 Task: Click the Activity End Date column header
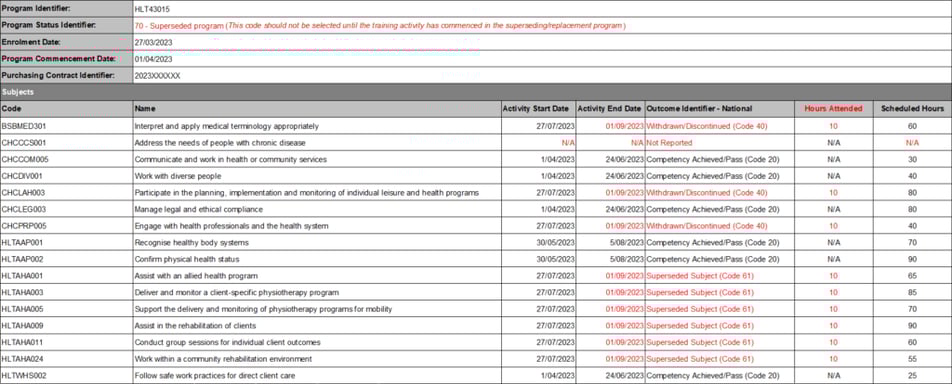609,109
